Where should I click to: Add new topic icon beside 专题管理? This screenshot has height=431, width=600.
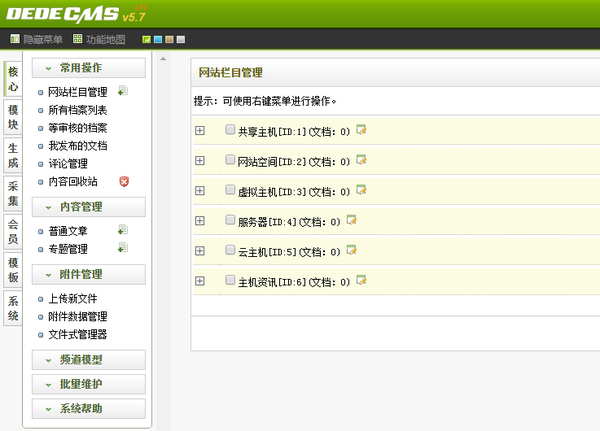(x=123, y=248)
